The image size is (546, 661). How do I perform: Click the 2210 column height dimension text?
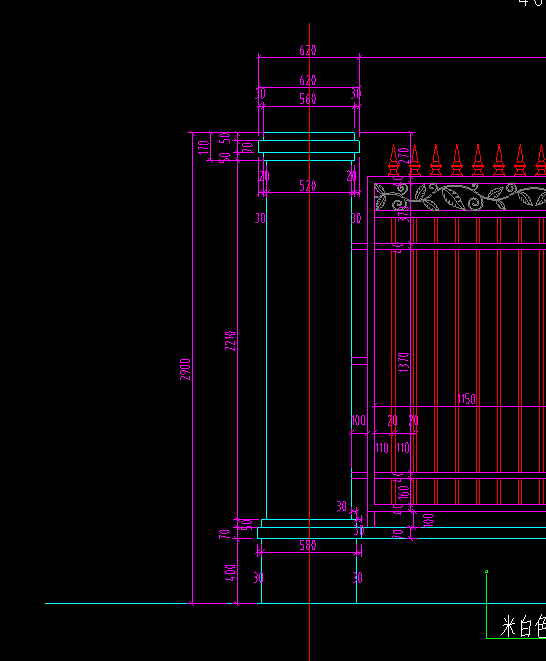[230, 341]
